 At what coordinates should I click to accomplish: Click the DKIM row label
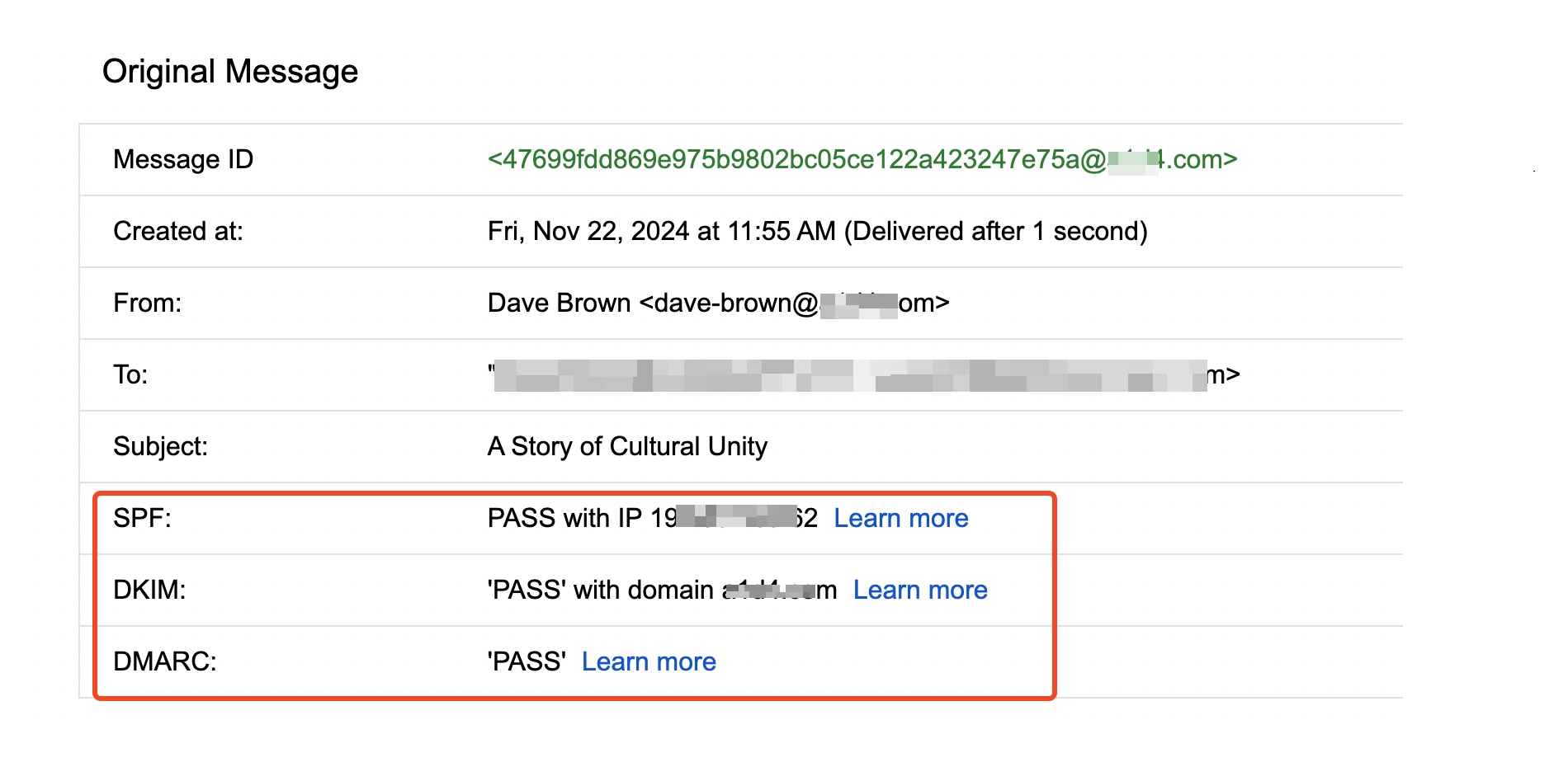[149, 590]
